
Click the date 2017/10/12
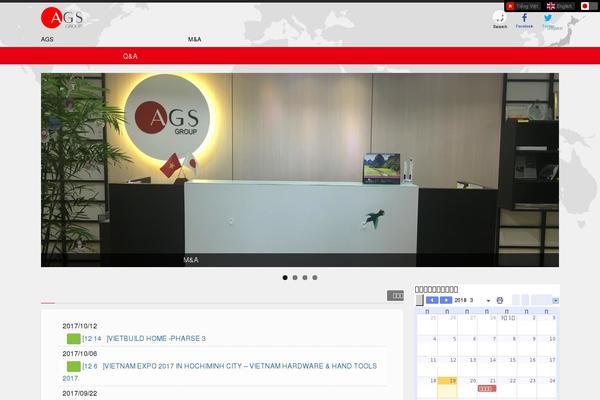click(80, 326)
